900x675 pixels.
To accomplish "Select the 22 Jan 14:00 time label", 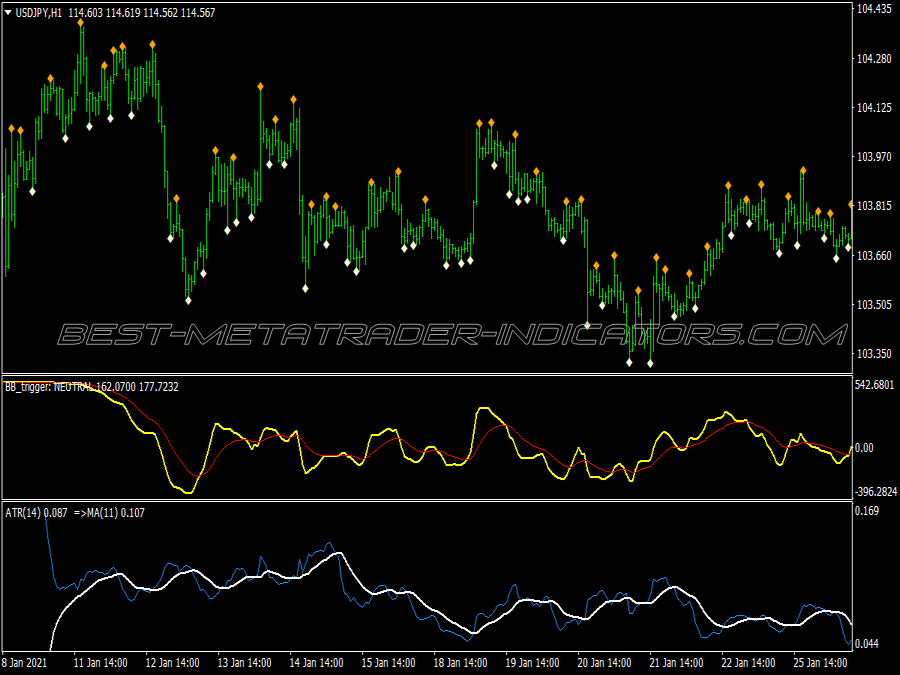I will 748,663.
